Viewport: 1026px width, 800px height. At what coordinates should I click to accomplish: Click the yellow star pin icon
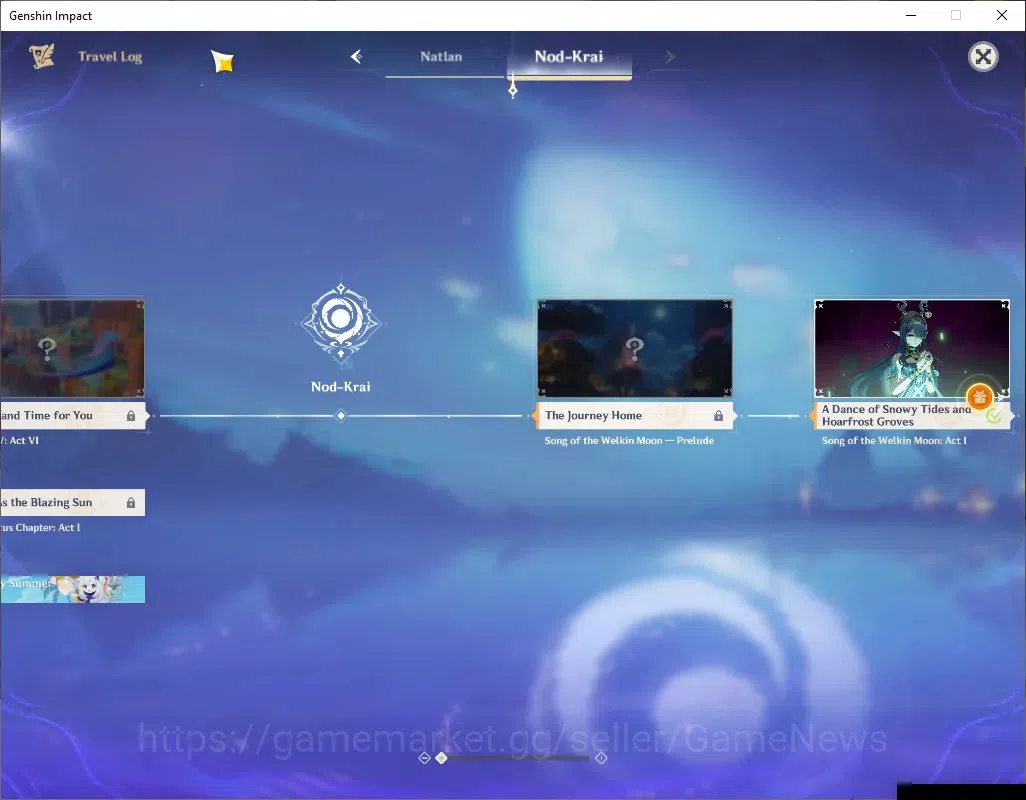(222, 61)
